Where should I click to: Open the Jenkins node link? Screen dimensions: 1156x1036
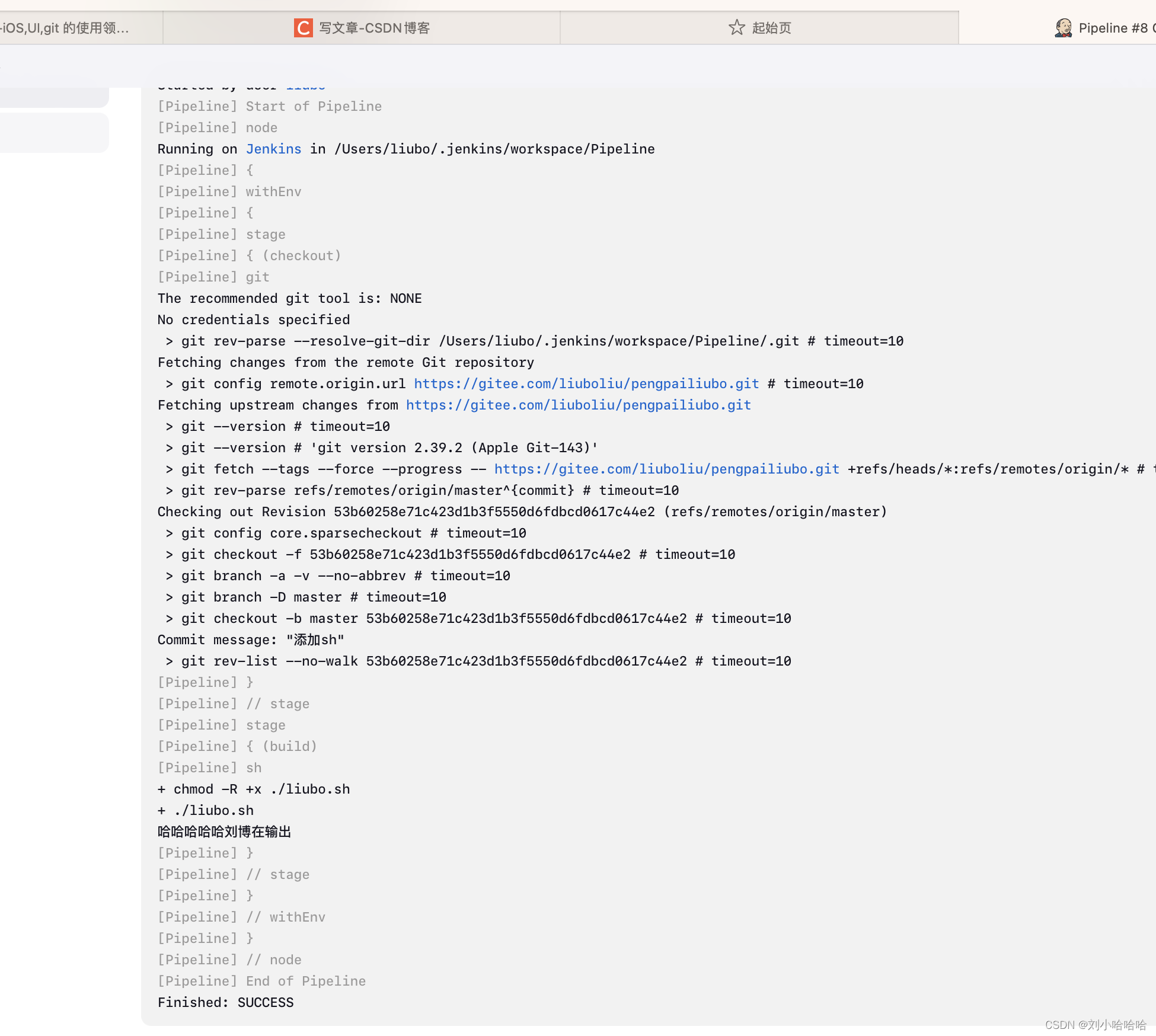(x=273, y=149)
